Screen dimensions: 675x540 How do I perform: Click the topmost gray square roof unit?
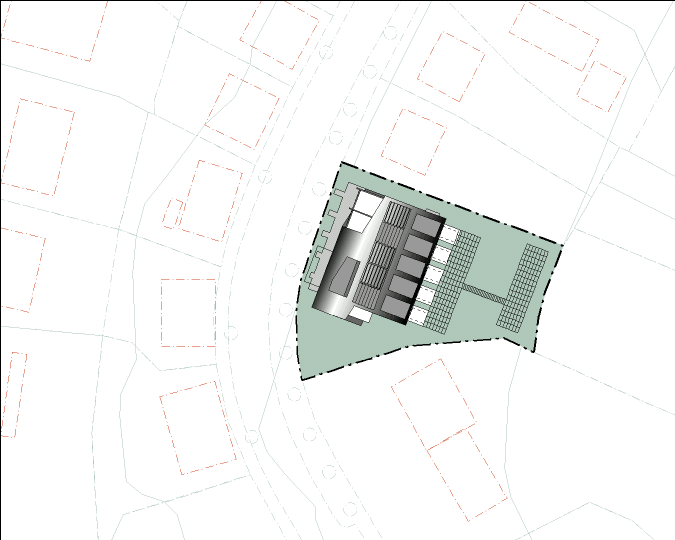[424, 226]
